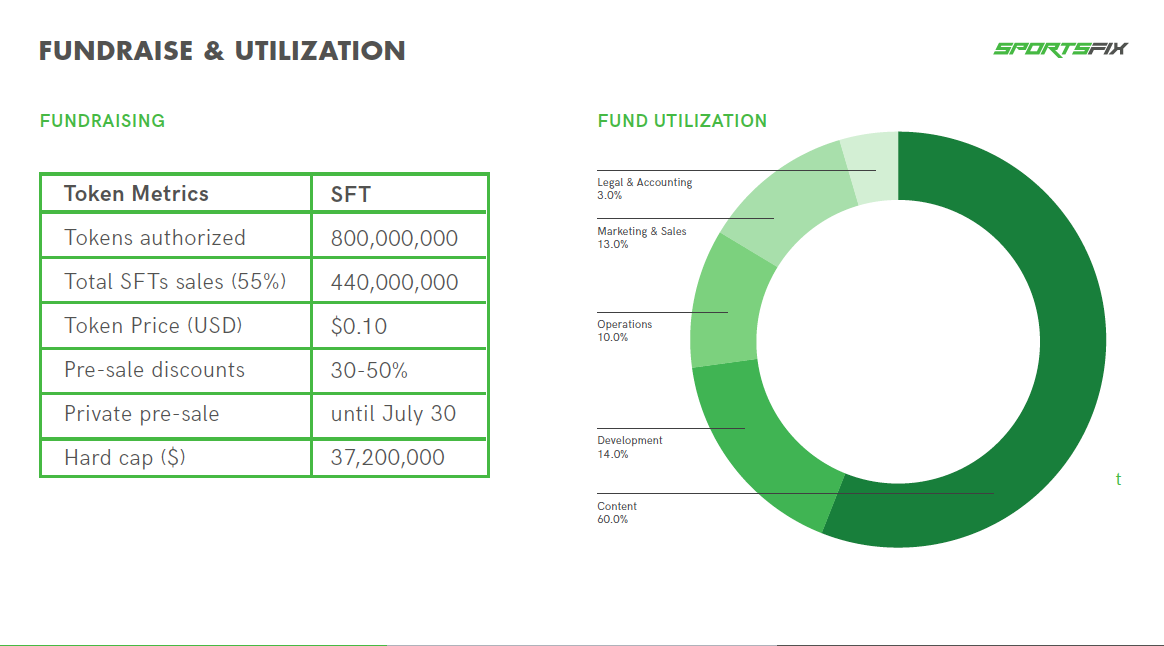
Task: Click the Fundraise & Utilization title
Action: tap(222, 50)
